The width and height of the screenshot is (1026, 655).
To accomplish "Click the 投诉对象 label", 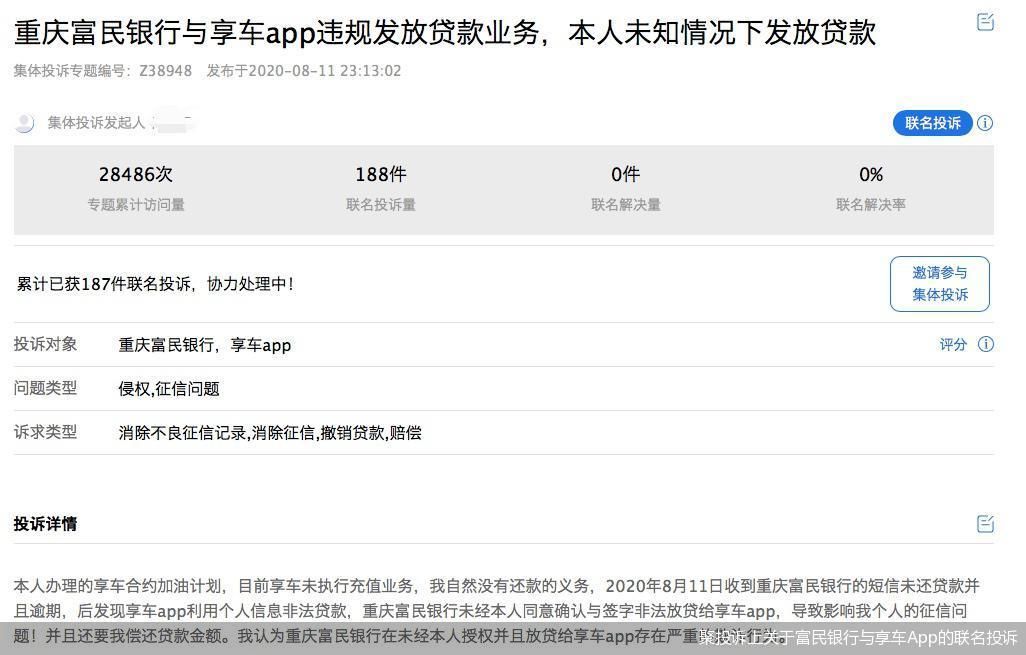I will click(x=45, y=344).
